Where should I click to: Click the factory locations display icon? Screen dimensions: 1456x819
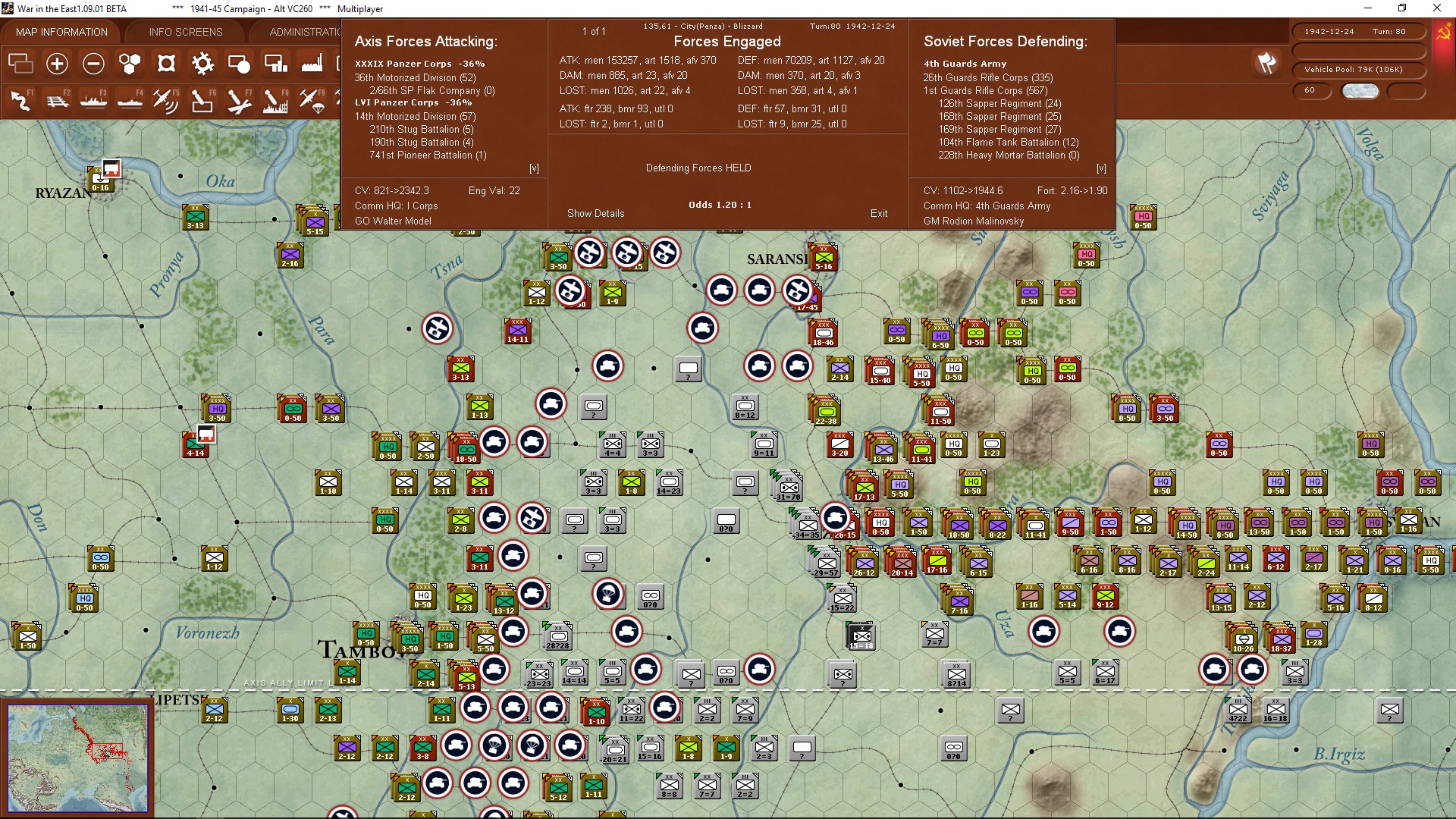coord(312,64)
